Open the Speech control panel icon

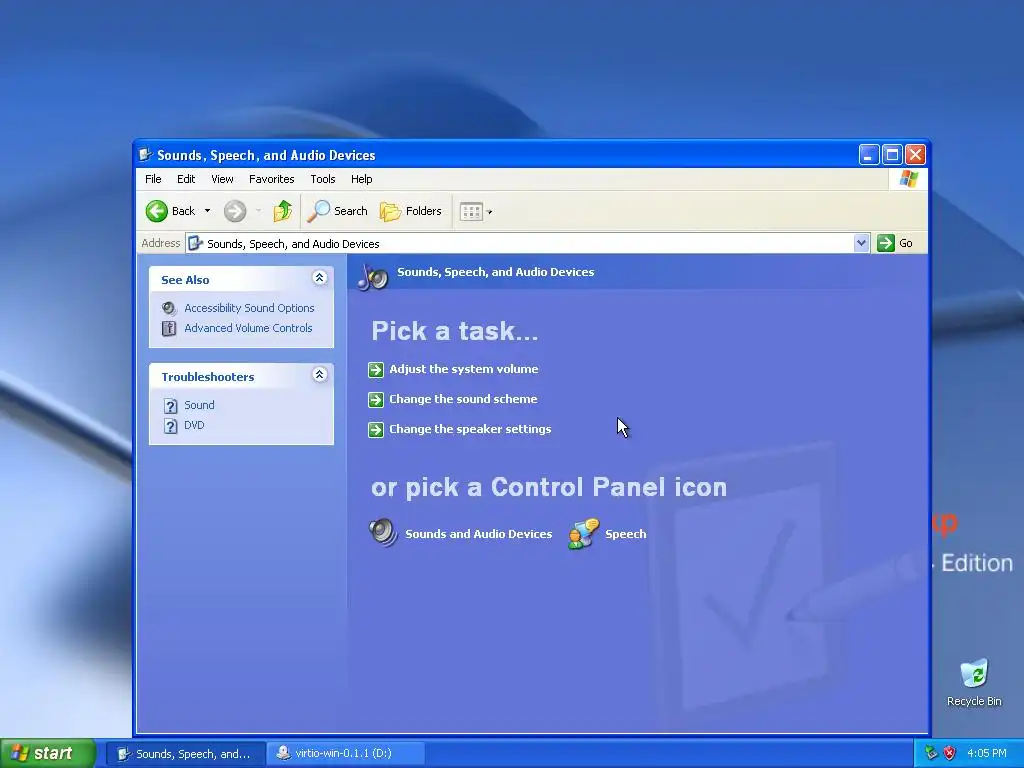pos(583,534)
